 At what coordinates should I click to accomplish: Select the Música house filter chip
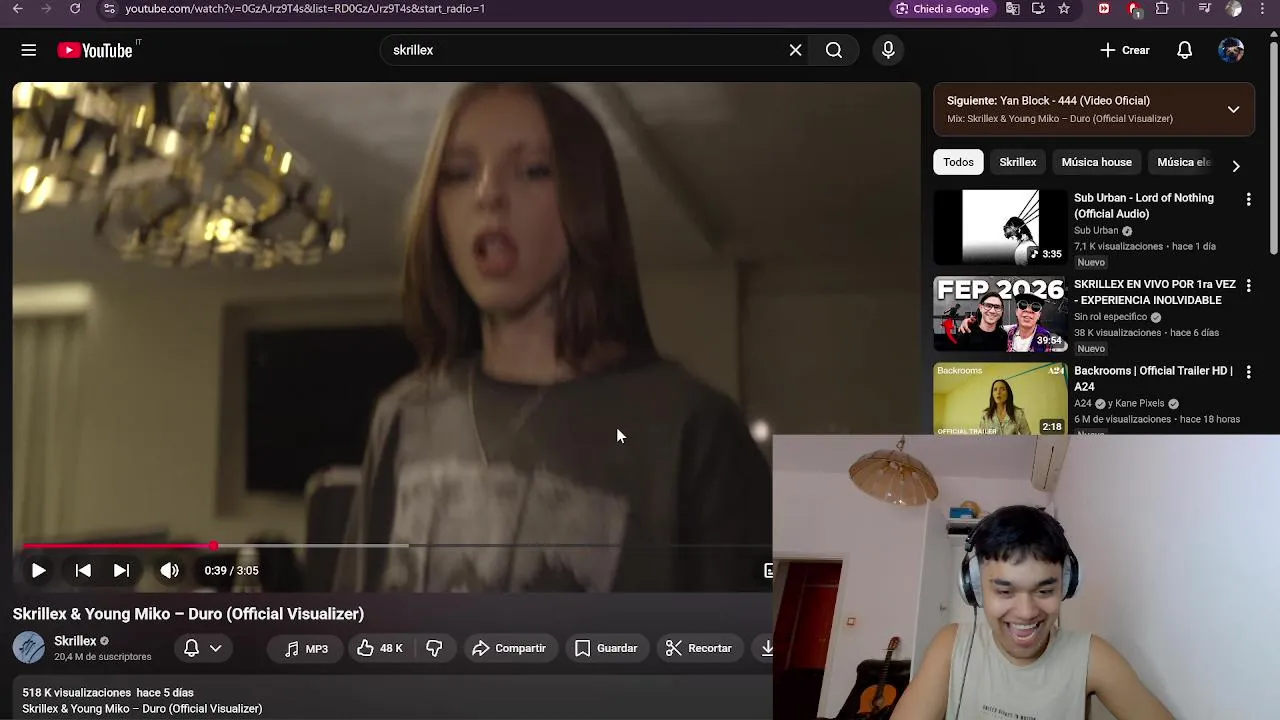pos(1096,162)
